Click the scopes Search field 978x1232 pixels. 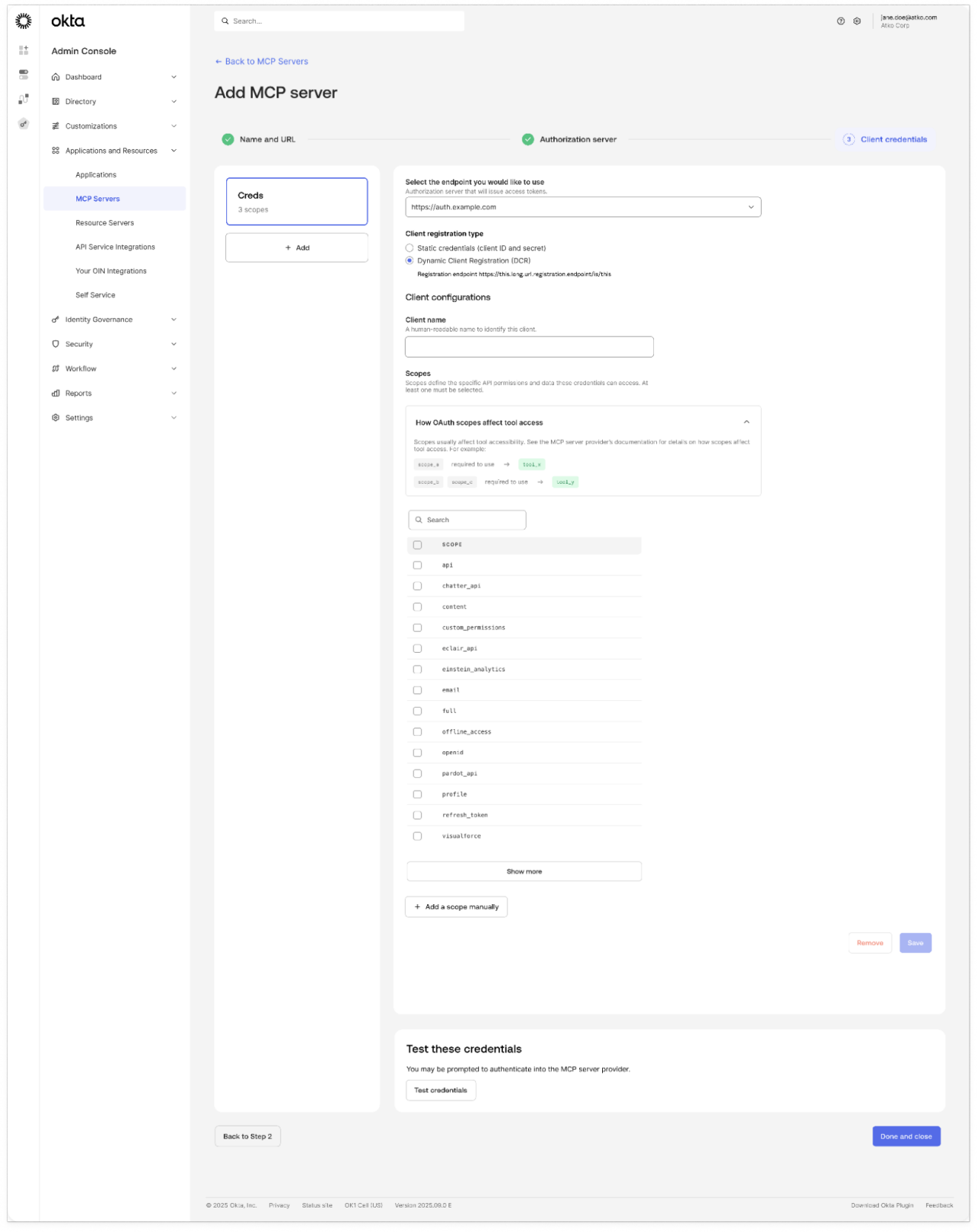tap(468, 520)
